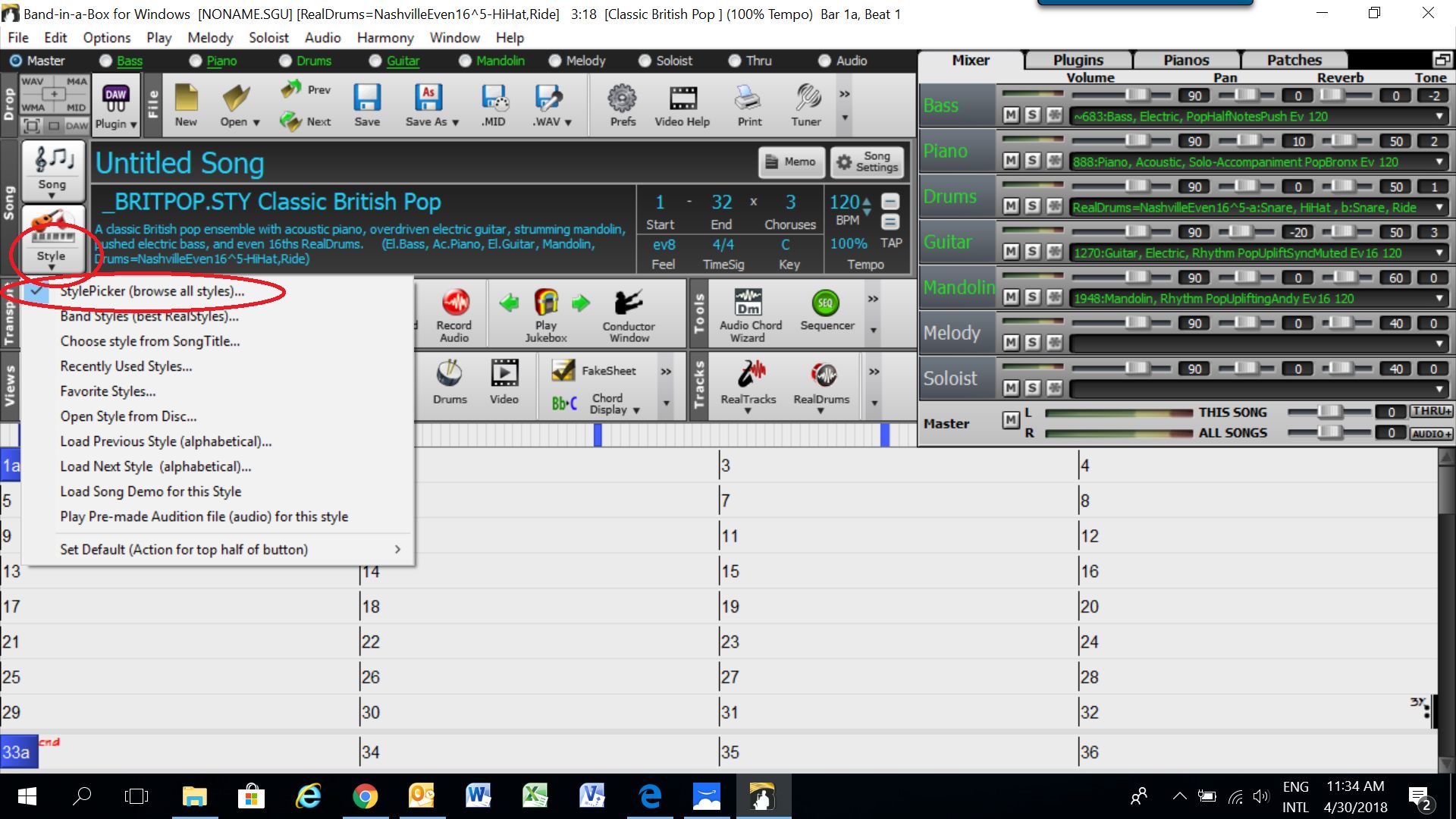Viewport: 1456px width, 819px height.
Task: Expand the Drums RealDrums patch dropdown
Action: click(x=1439, y=207)
